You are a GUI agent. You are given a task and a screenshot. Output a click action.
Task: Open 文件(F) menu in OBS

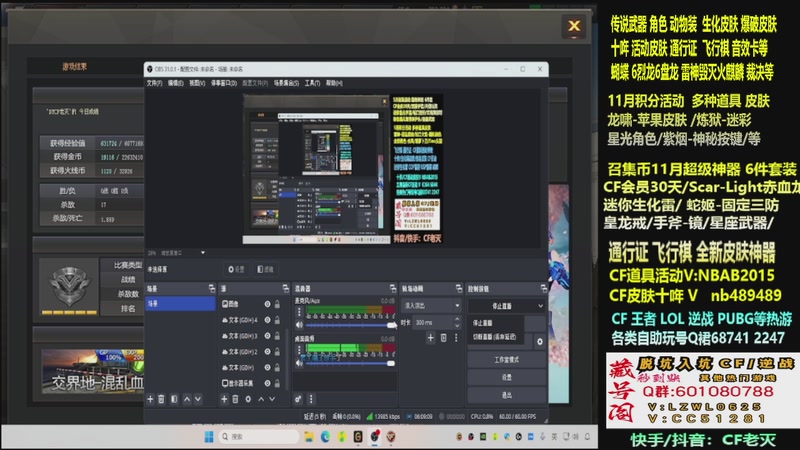click(x=154, y=83)
